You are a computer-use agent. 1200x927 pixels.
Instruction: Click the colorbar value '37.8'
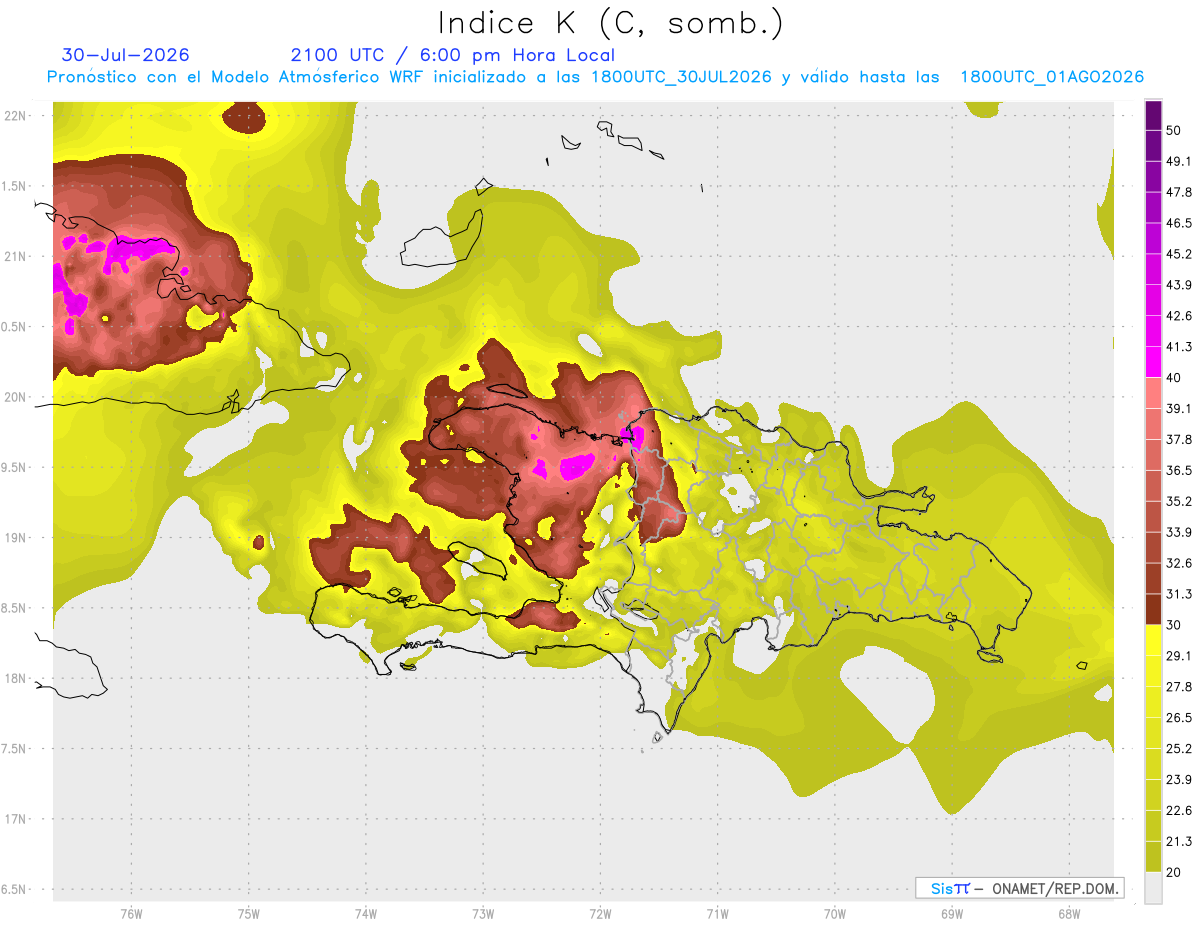[x=1179, y=439]
